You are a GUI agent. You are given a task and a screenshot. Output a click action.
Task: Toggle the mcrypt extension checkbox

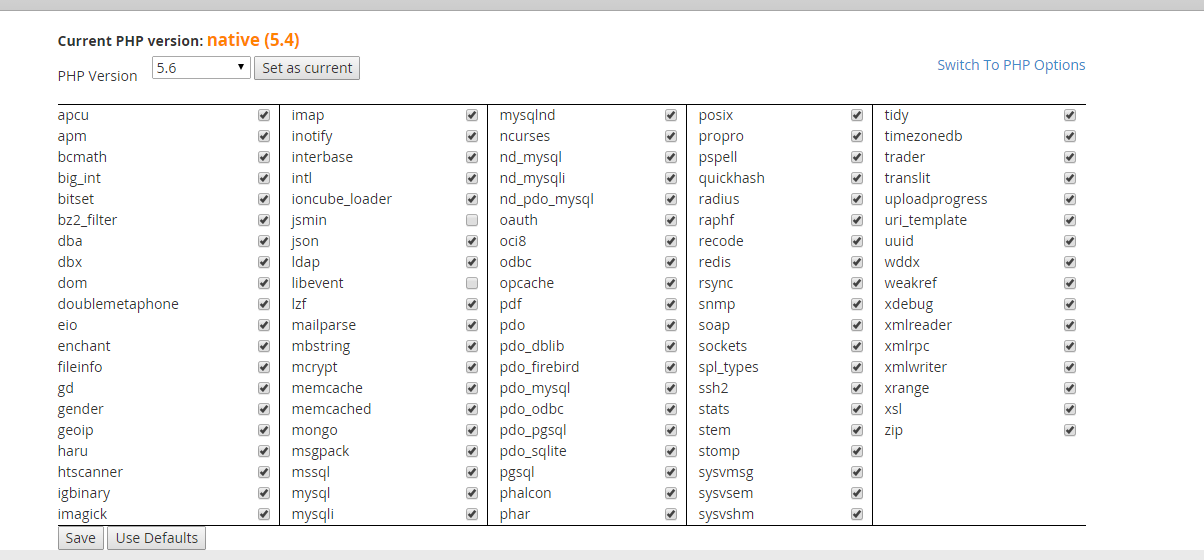coord(472,367)
